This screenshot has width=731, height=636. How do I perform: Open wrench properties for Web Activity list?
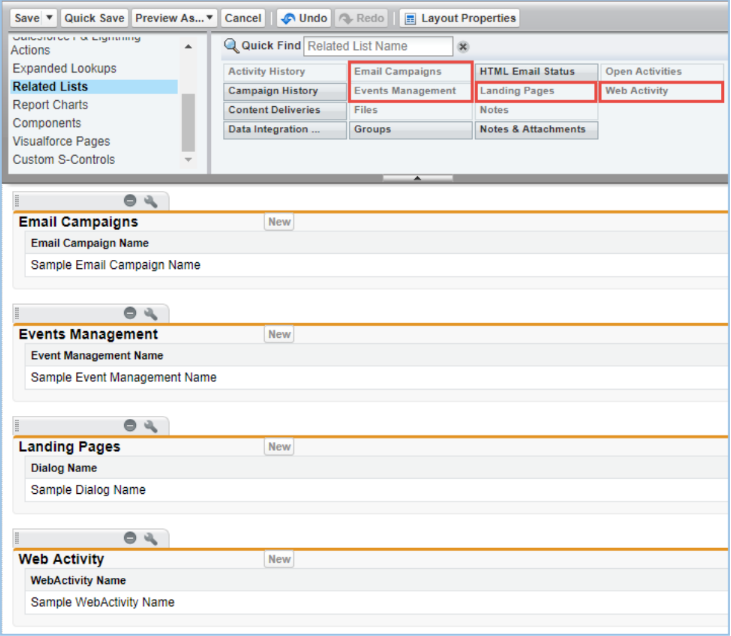click(151, 538)
